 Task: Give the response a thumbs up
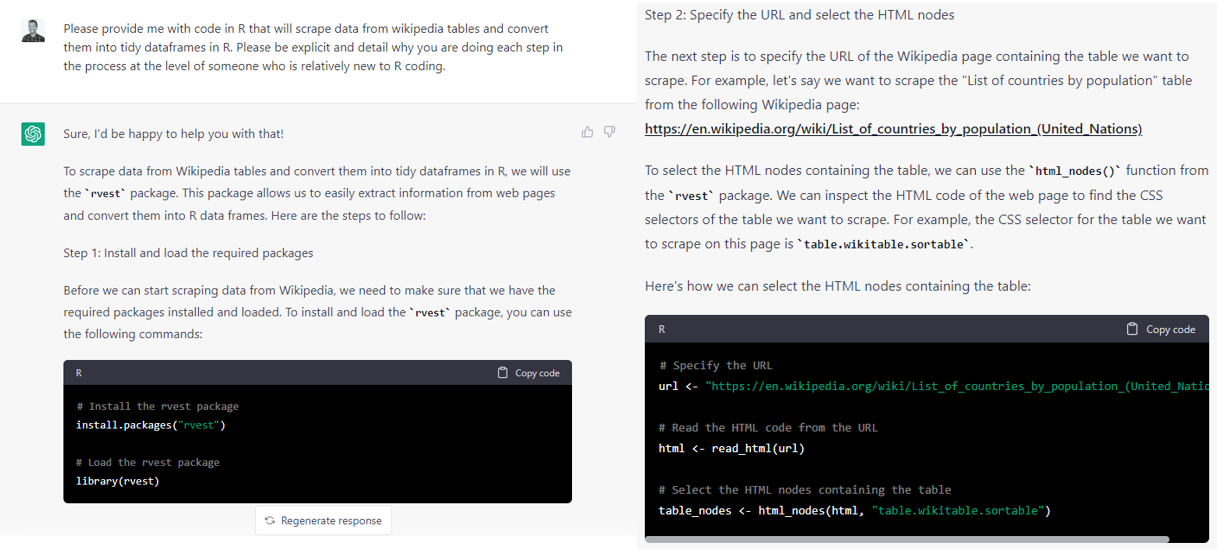(587, 132)
